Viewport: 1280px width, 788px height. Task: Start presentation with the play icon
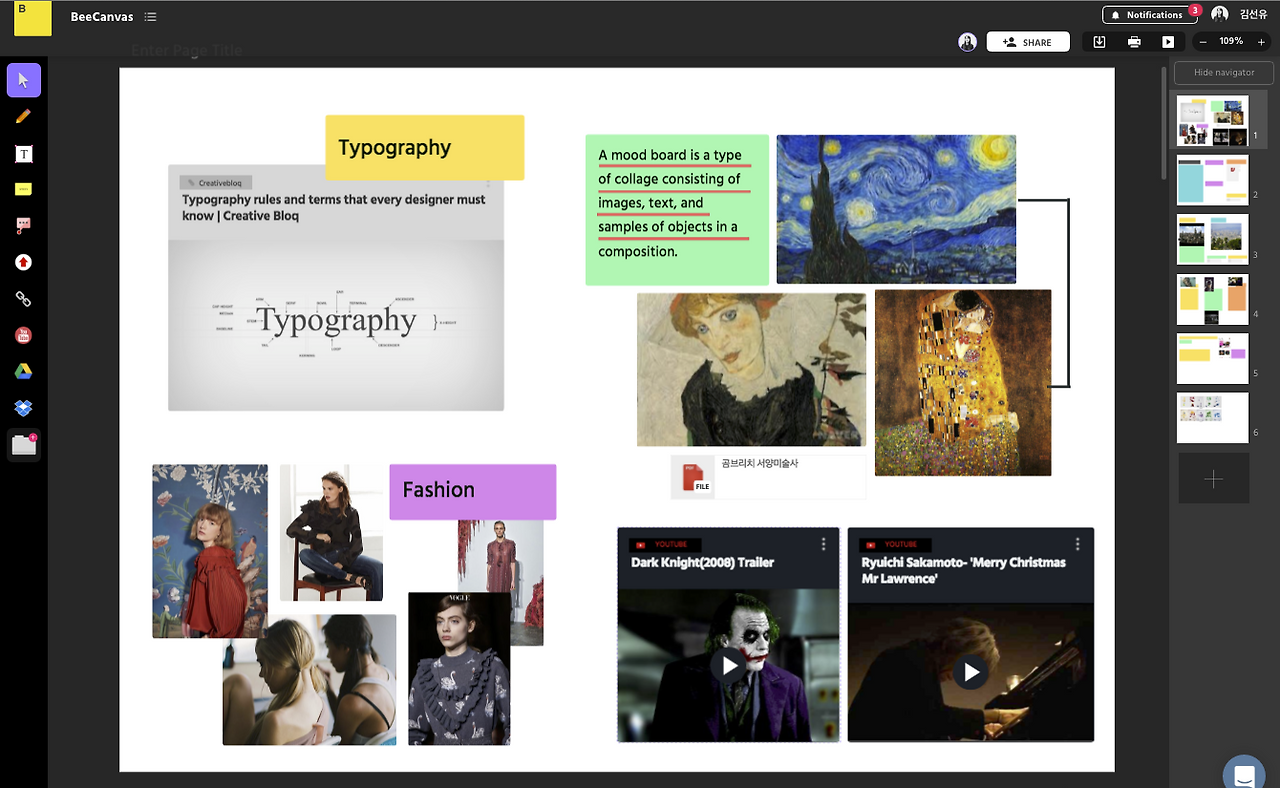pos(1168,42)
